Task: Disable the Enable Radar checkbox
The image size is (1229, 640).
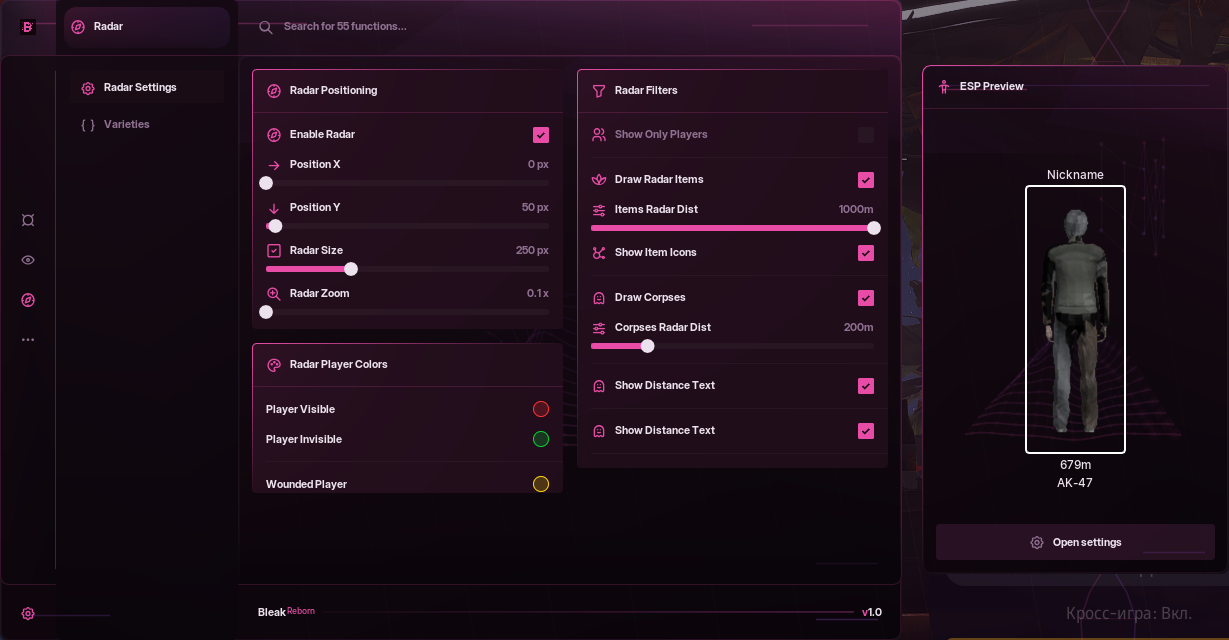Action: point(541,135)
